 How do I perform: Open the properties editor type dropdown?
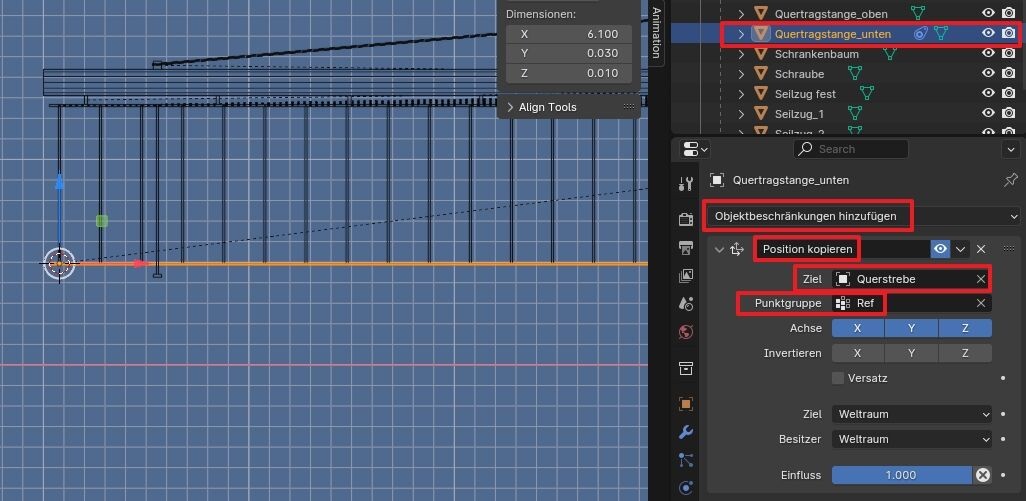pyautogui.click(x=695, y=149)
